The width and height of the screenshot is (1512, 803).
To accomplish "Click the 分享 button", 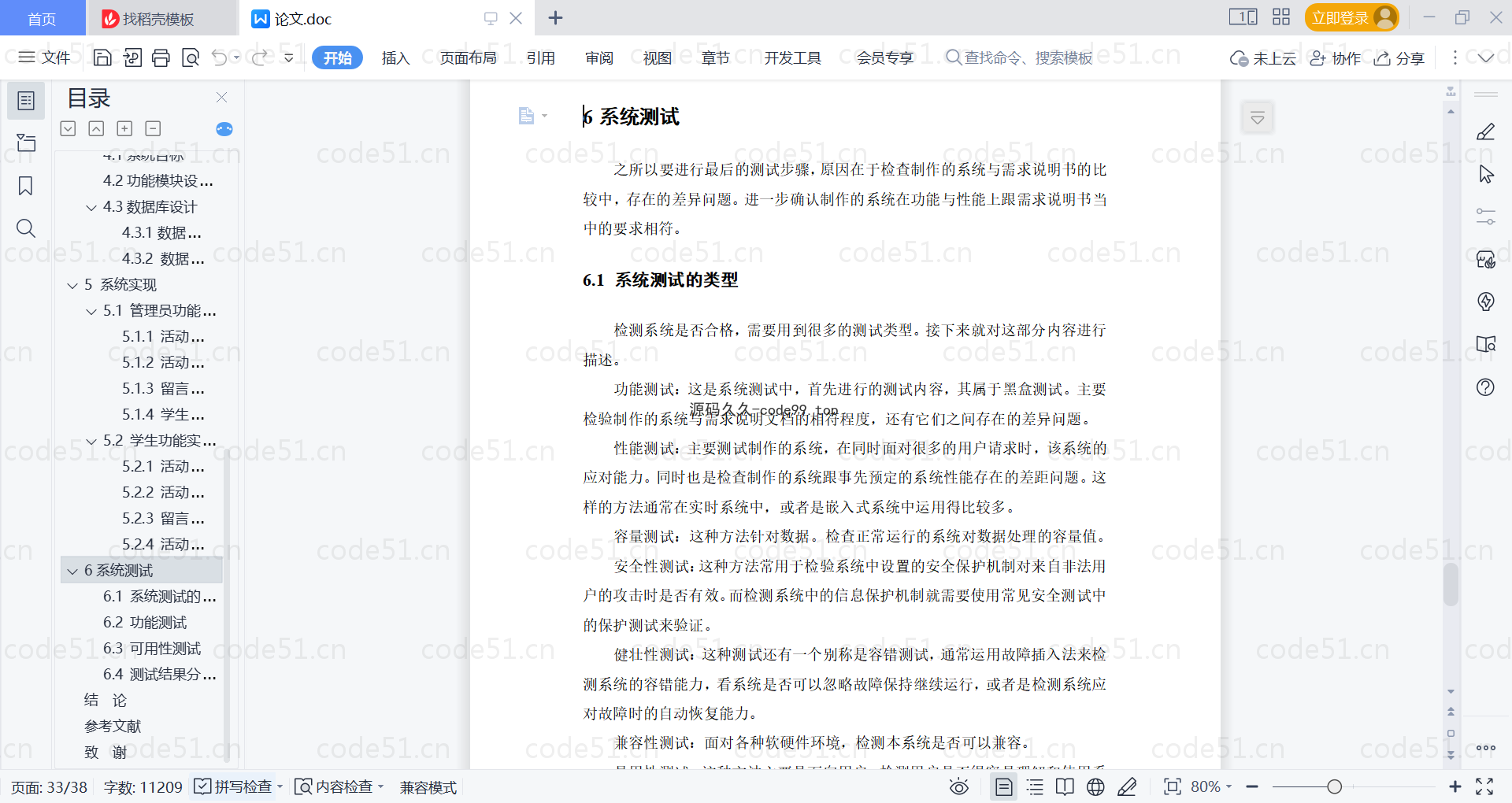I will [1399, 57].
